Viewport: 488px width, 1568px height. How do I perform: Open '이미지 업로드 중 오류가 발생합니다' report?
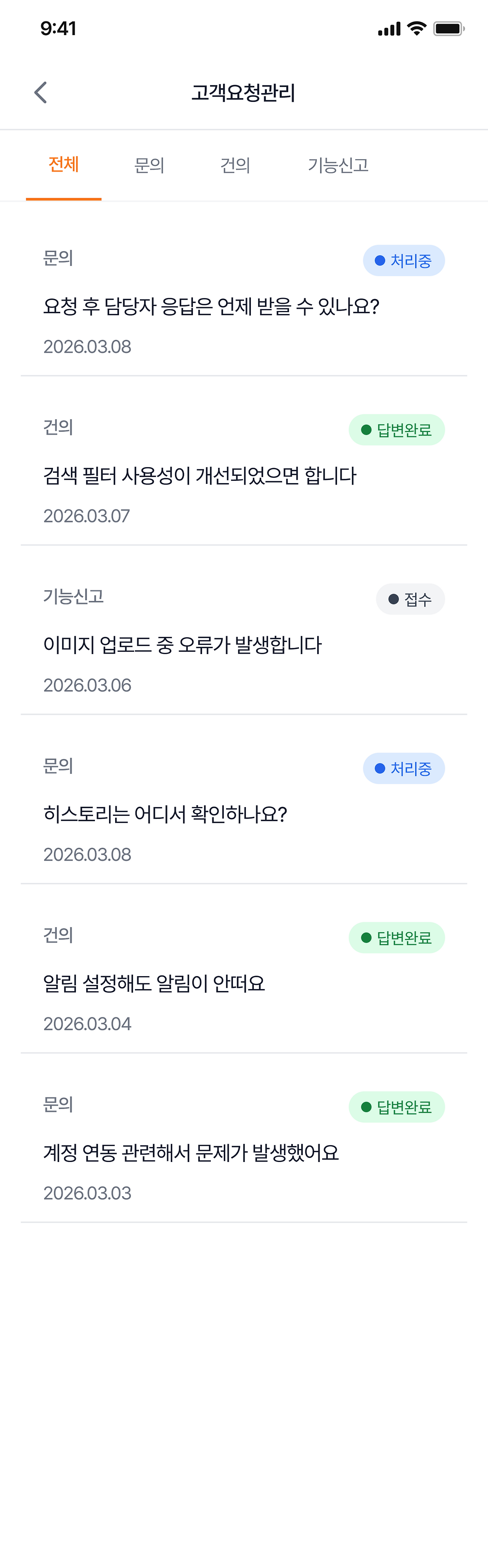click(183, 645)
